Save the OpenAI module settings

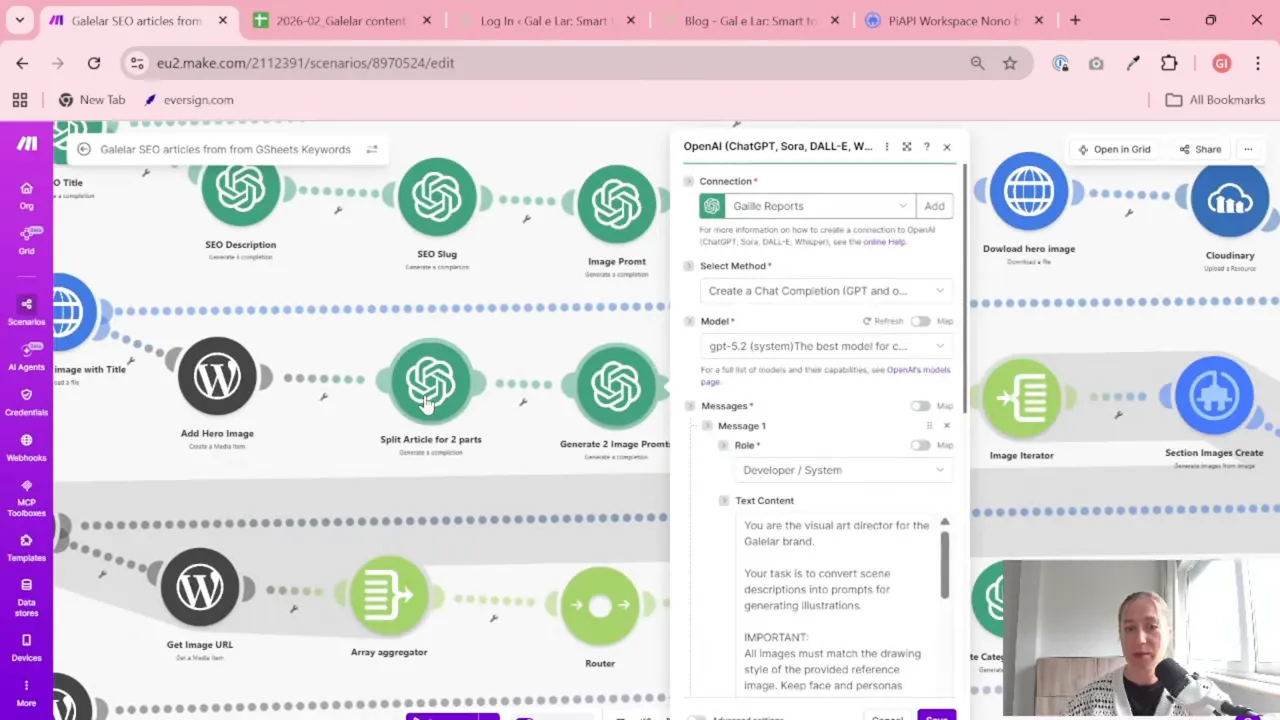(936, 716)
